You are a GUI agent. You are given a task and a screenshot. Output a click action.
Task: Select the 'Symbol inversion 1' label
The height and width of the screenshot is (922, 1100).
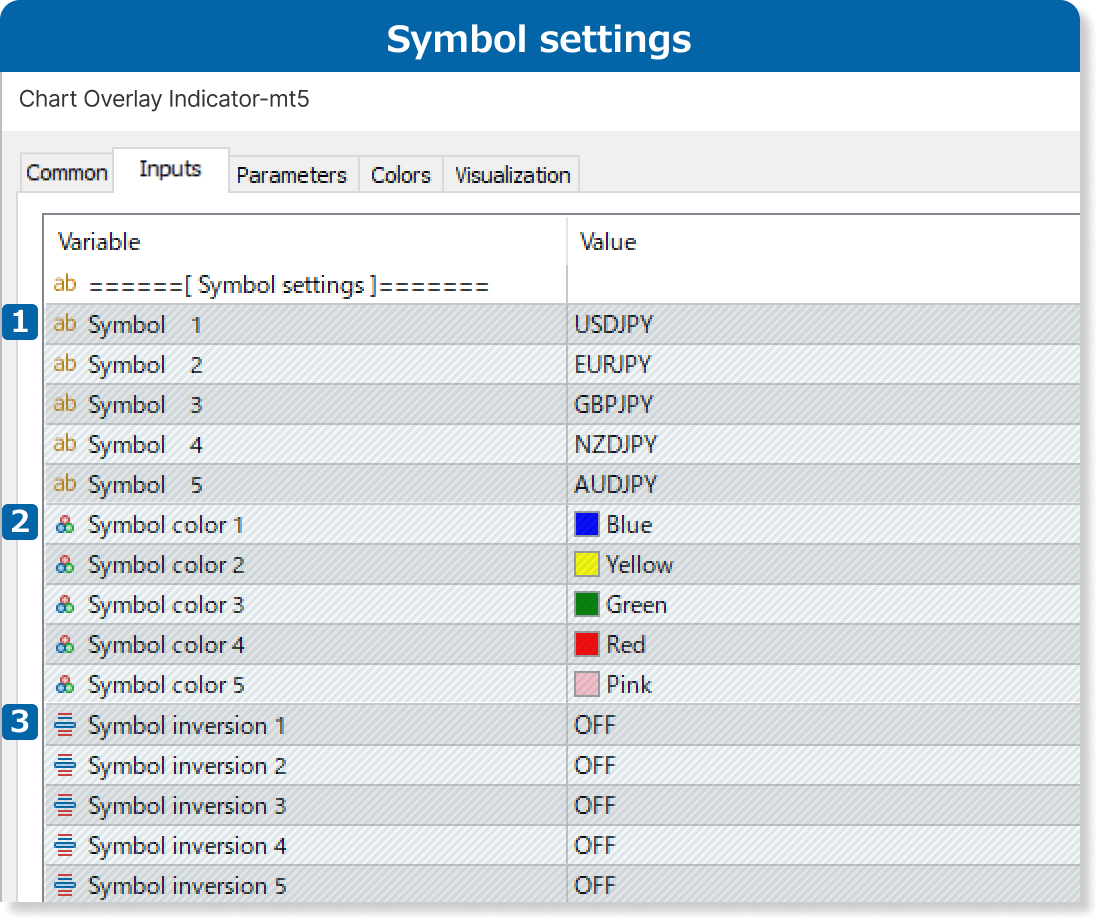click(x=187, y=726)
